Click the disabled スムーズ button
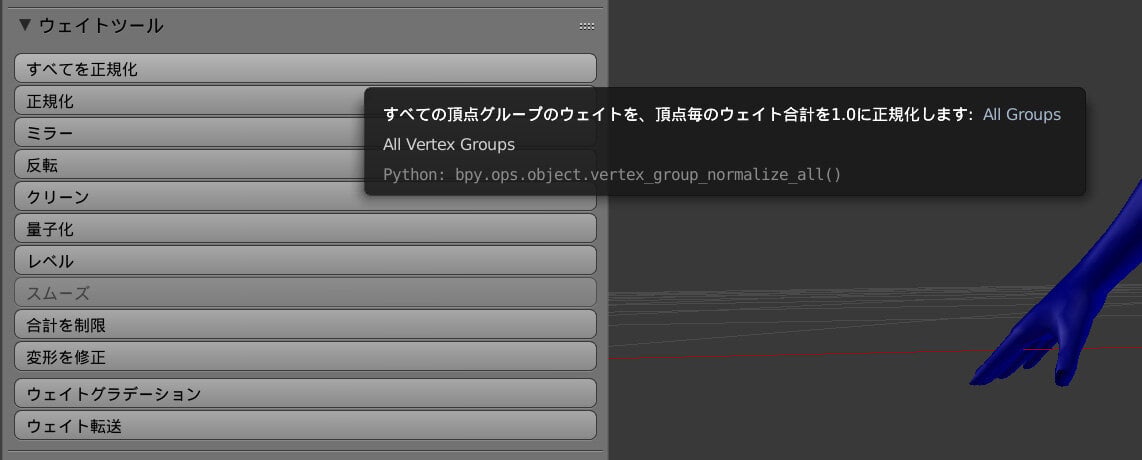Viewport: 1142px width, 460px height. coord(305,293)
